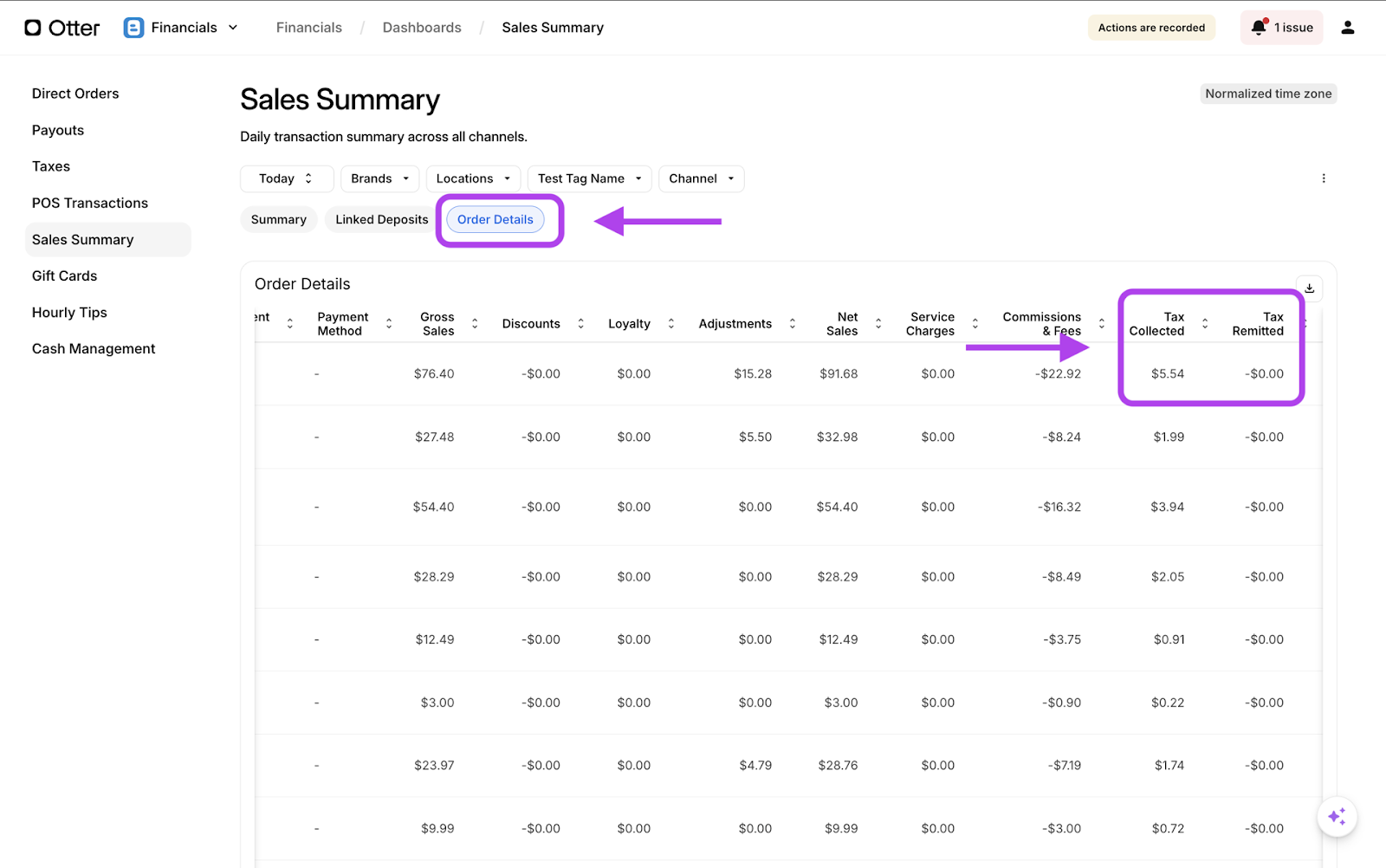Click the download icon in Order Details
This screenshot has width=1386, height=868.
(x=1309, y=288)
